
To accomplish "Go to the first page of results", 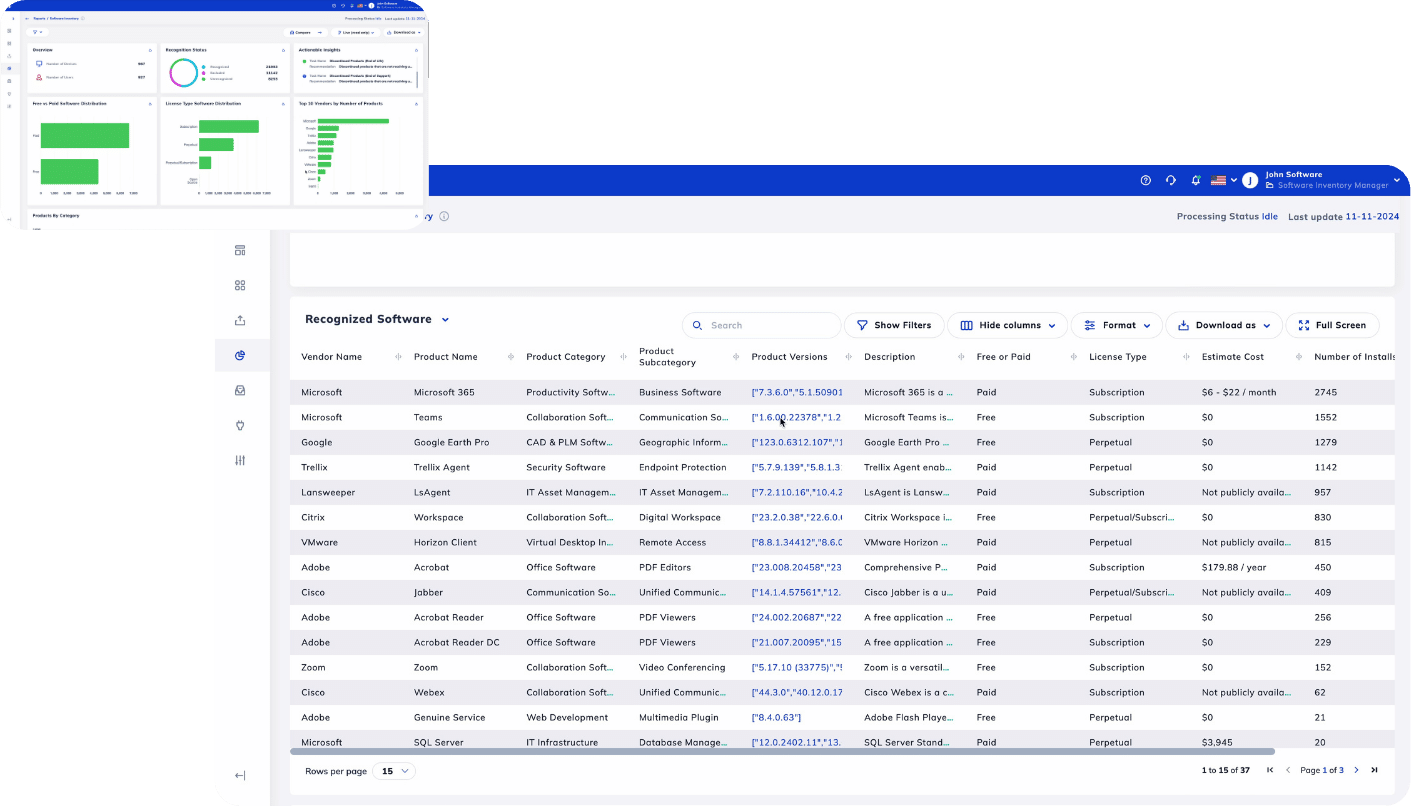I will 1270,770.
